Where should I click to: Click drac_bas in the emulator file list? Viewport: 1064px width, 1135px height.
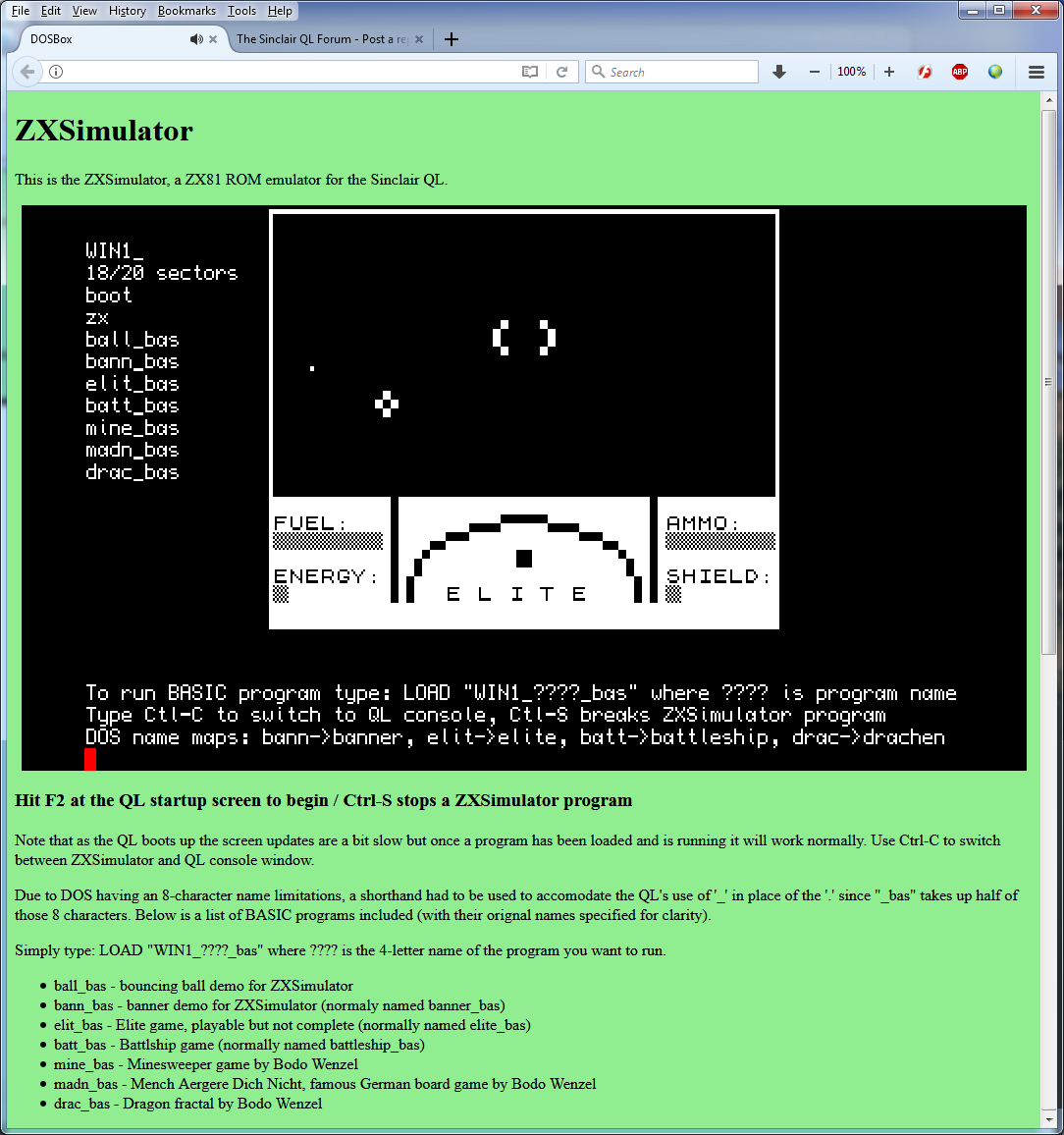[132, 472]
